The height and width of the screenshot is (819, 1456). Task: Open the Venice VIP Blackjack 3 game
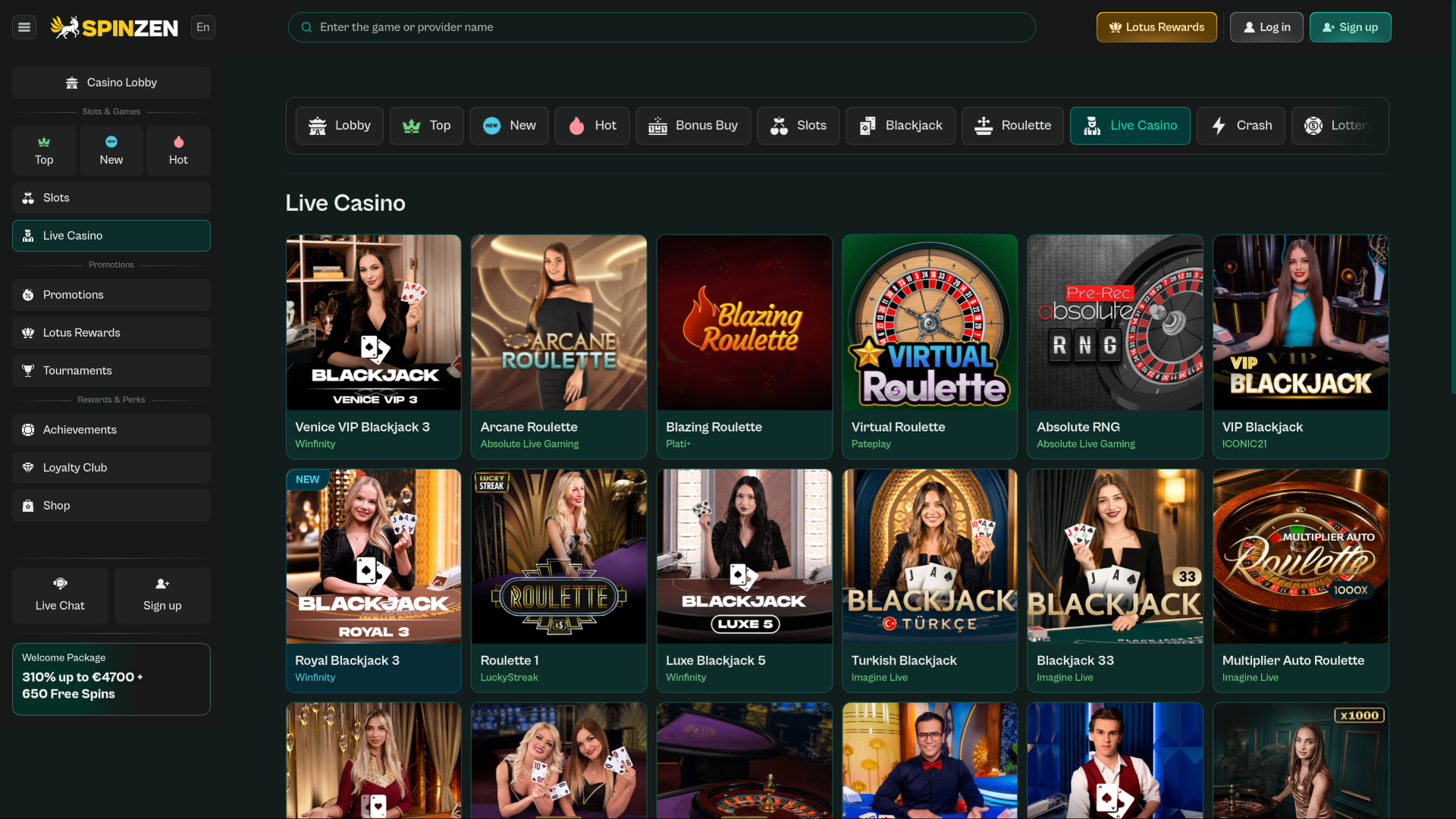(x=373, y=347)
